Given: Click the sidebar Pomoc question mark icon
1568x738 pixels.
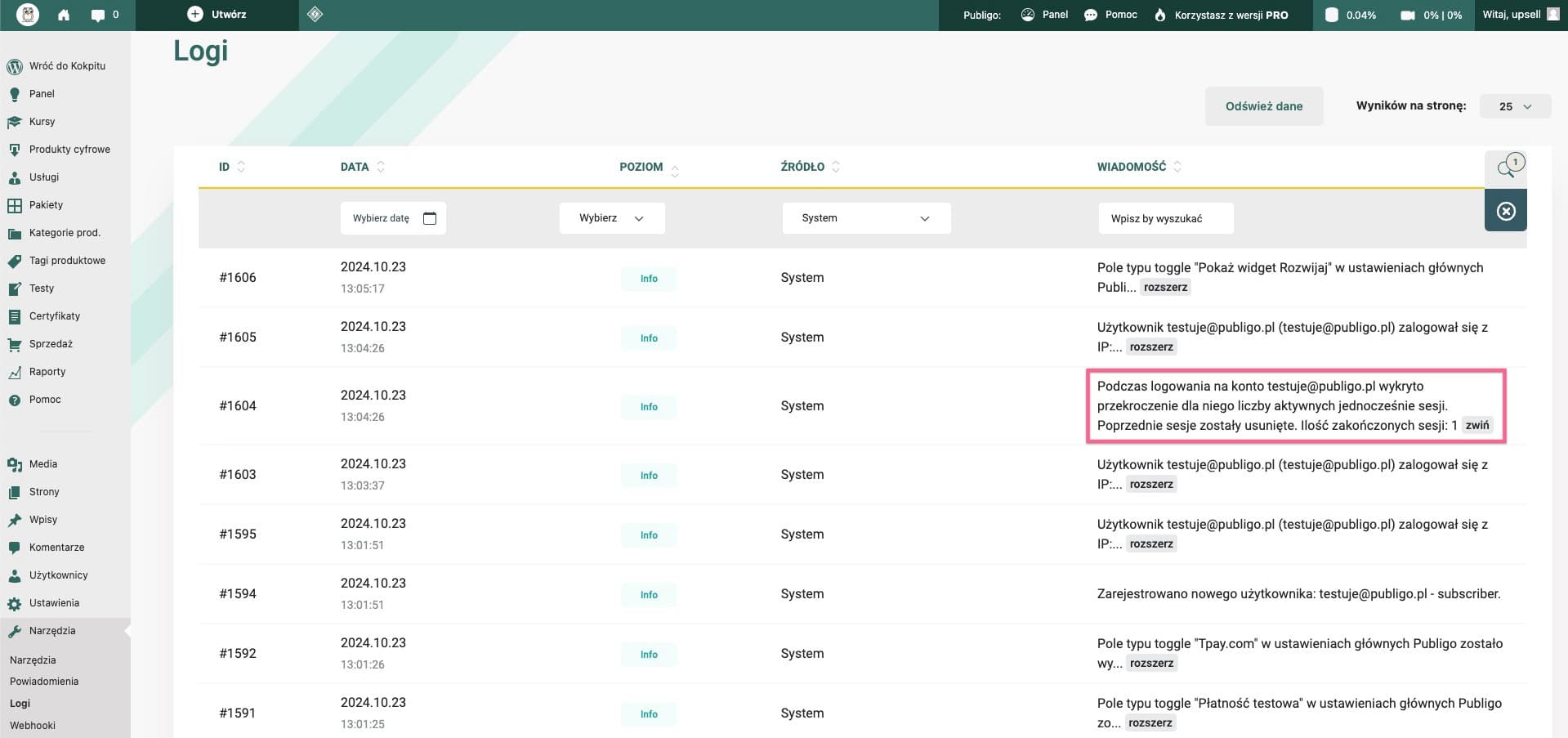Looking at the screenshot, I should click(x=14, y=400).
